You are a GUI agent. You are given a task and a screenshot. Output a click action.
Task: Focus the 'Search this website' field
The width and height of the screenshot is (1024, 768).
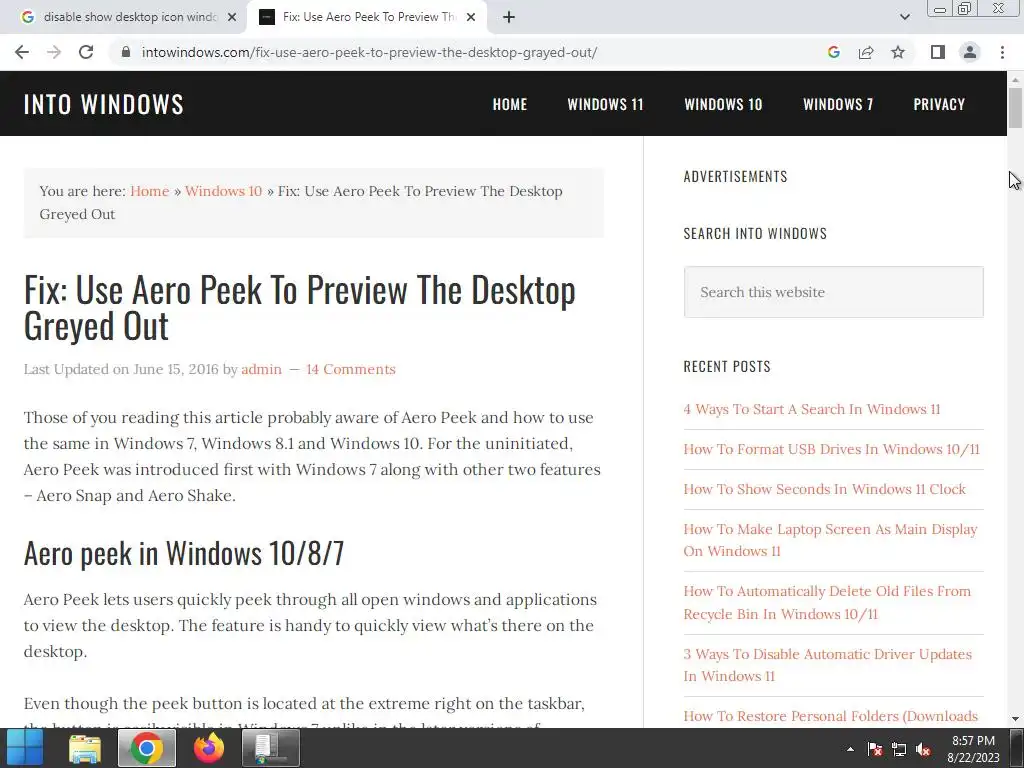pyautogui.click(x=833, y=292)
